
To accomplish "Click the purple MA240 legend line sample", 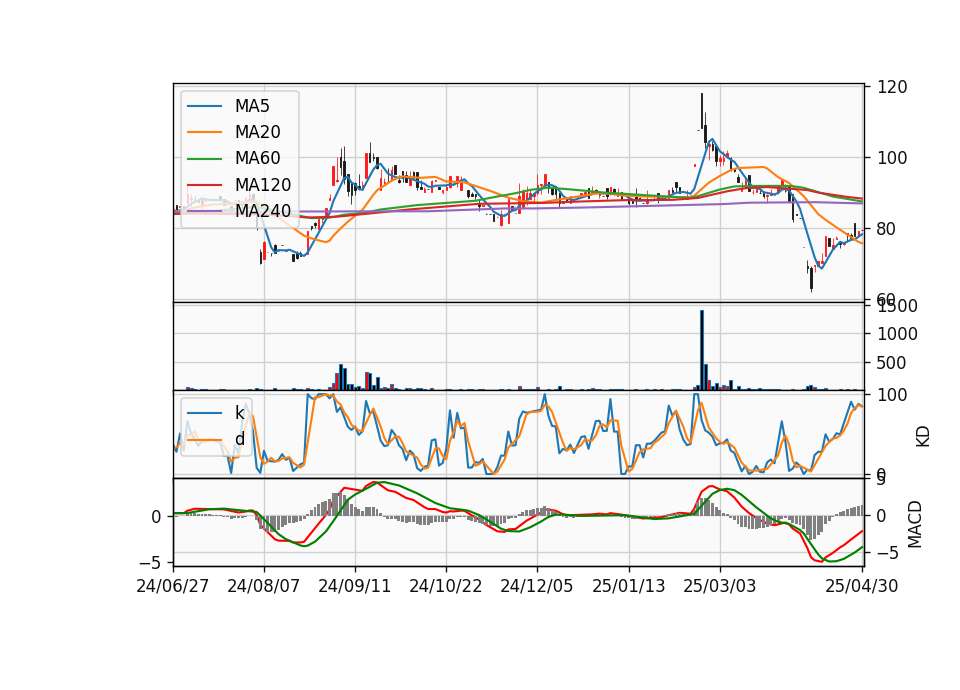I will coord(204,211).
